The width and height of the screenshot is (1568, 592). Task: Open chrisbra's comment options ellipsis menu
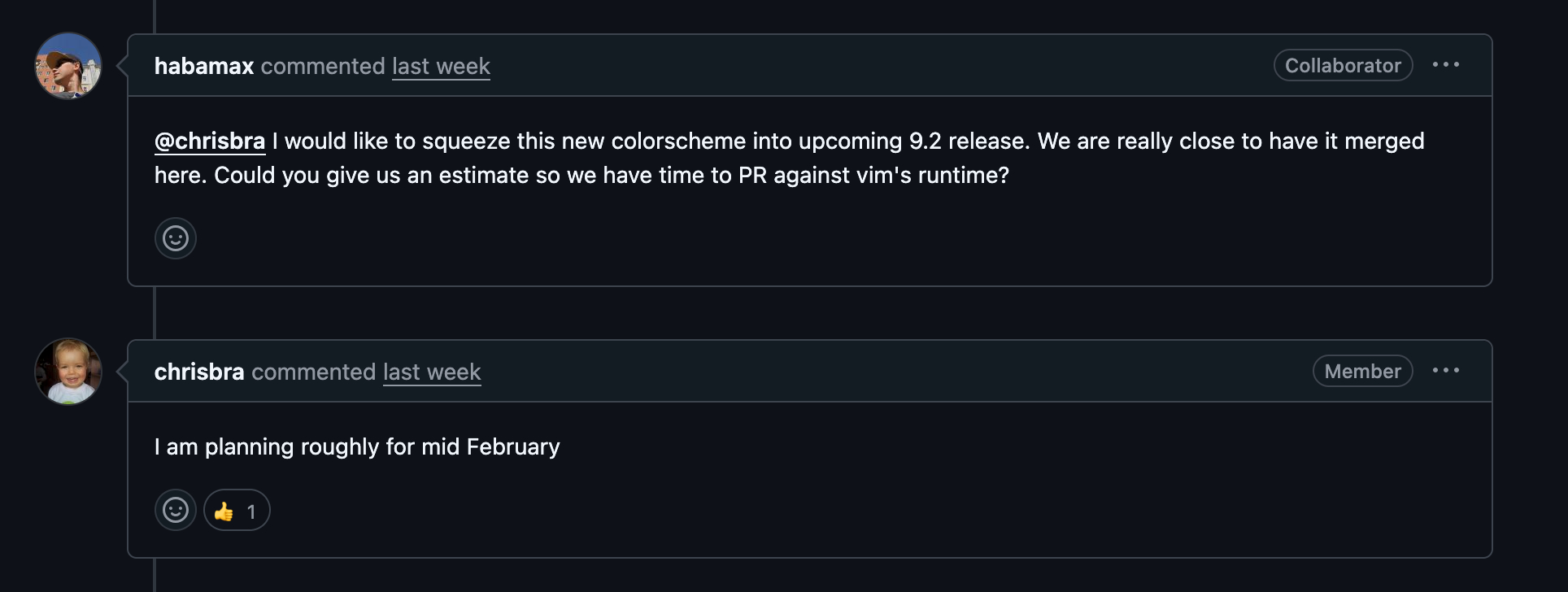[x=1445, y=371]
